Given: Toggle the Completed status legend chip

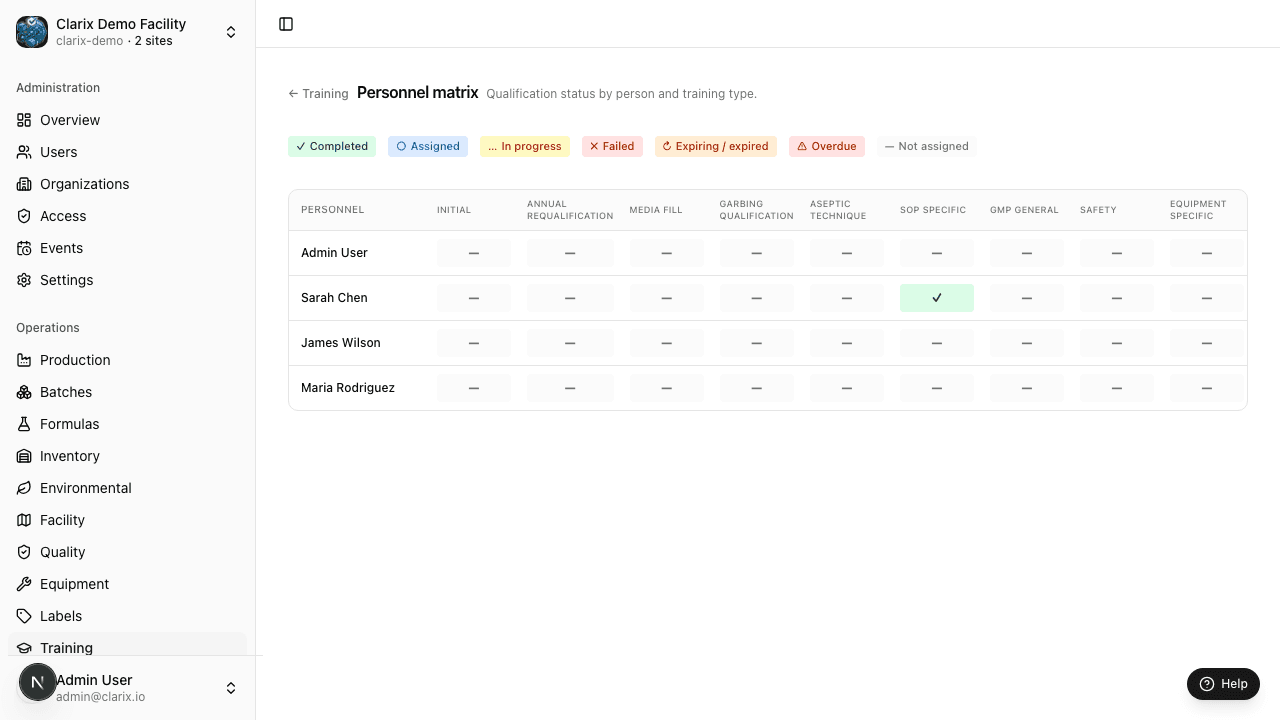Looking at the screenshot, I should point(332,146).
